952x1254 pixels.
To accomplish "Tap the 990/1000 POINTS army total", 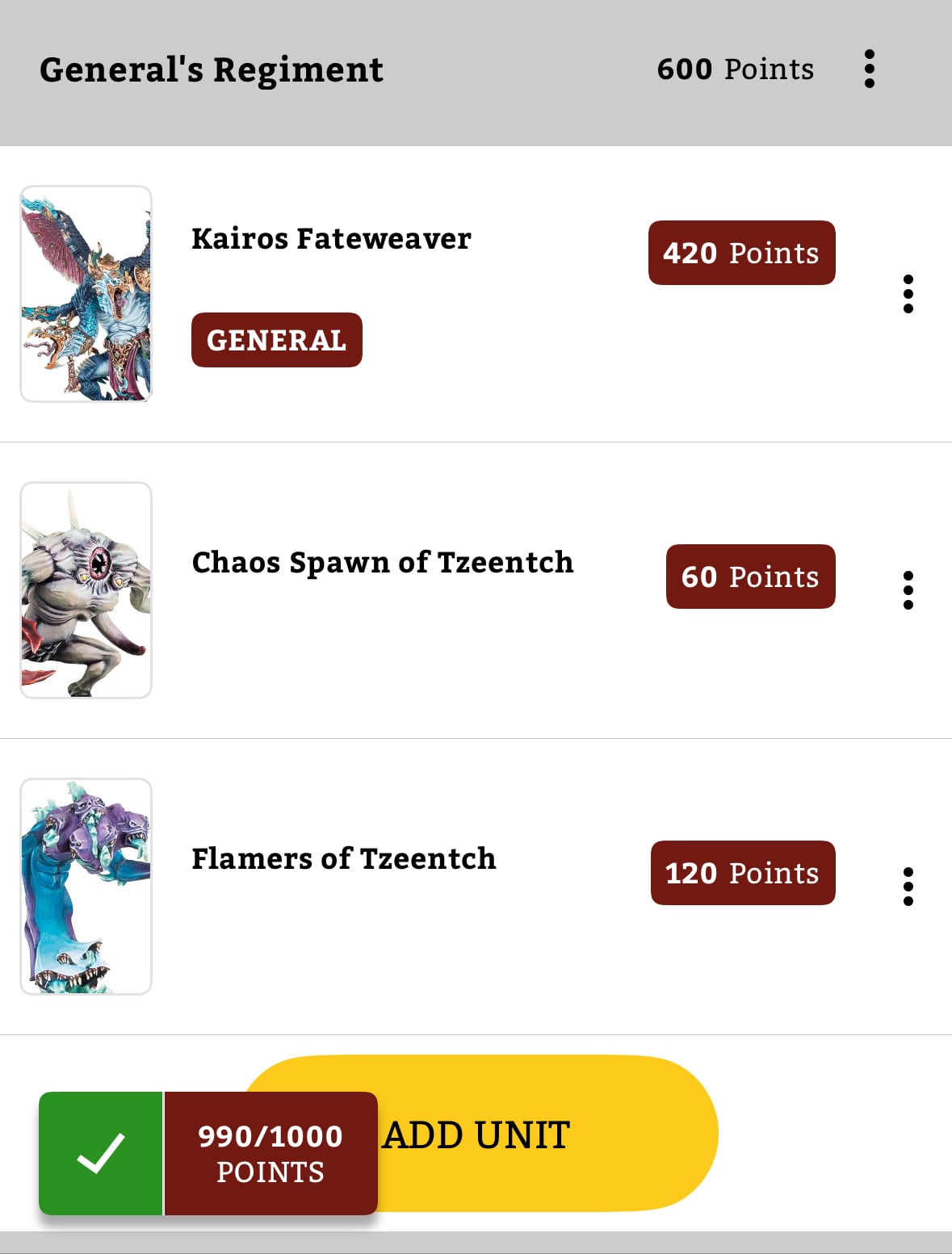I will (271, 1153).
